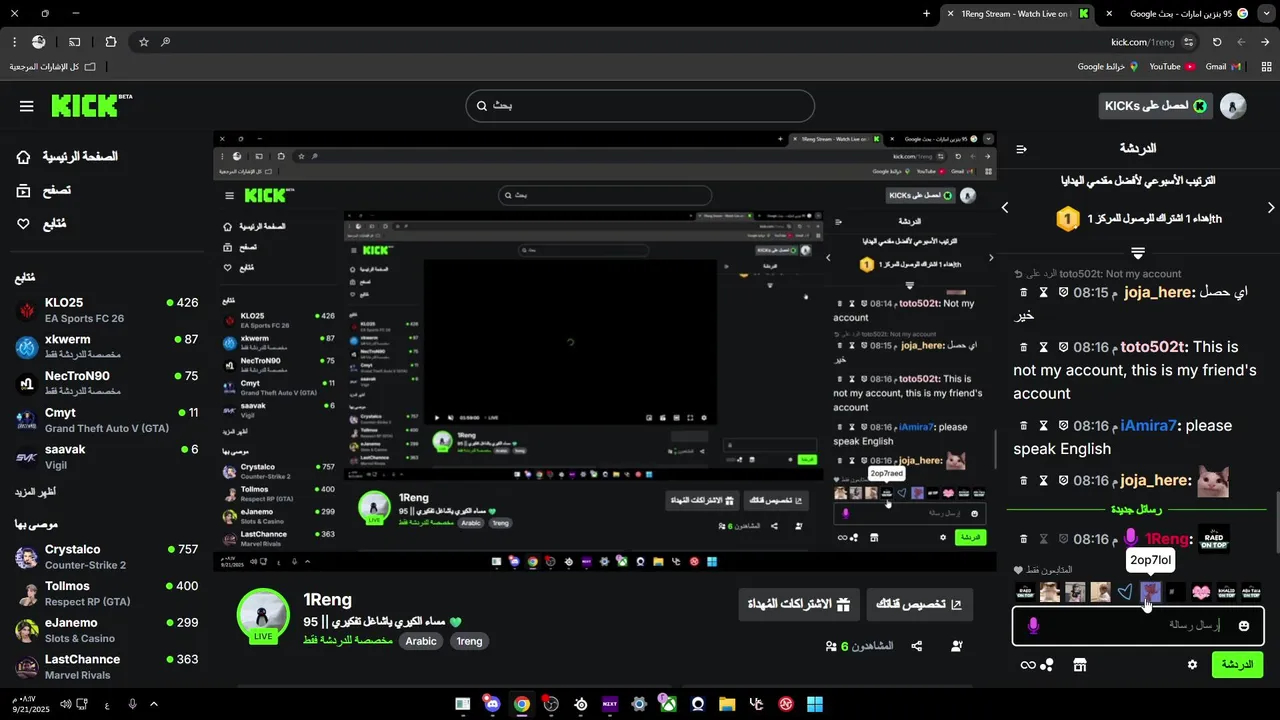
Task: Open مُتابع following in sidebar
Action: tap(41, 224)
